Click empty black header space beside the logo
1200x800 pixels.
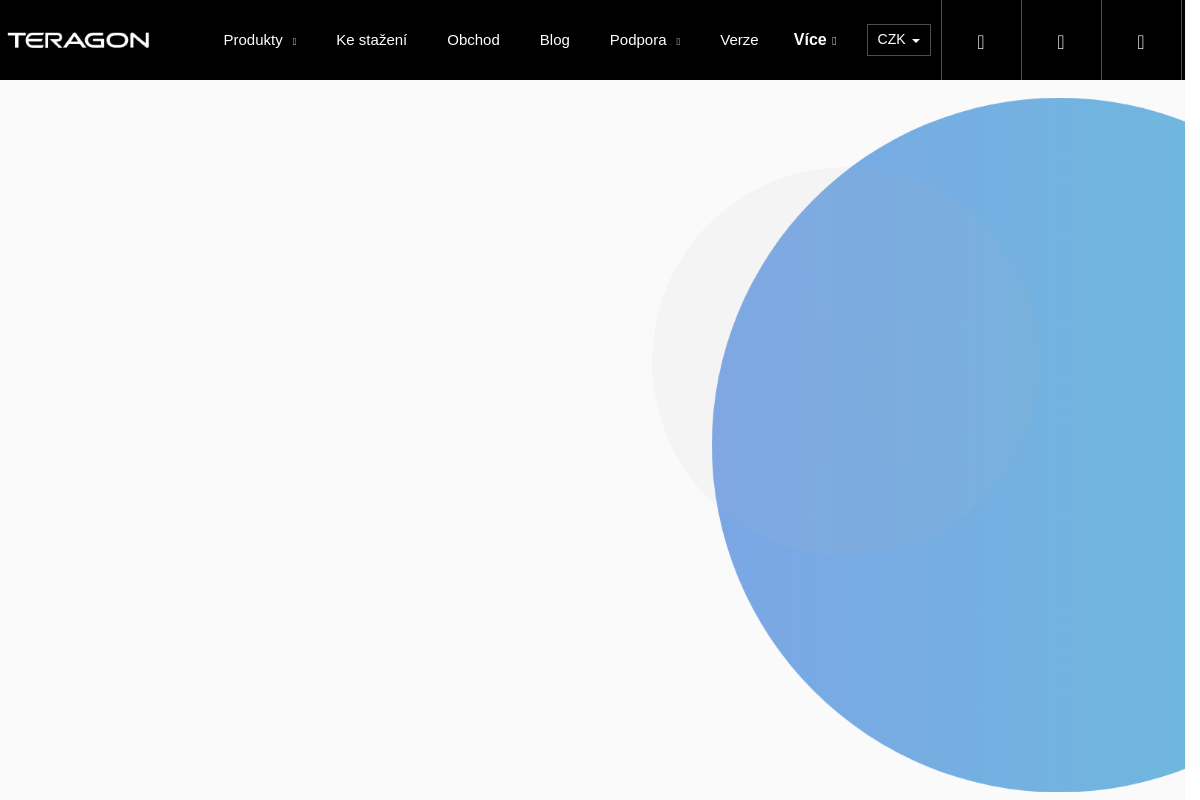[x=185, y=40]
